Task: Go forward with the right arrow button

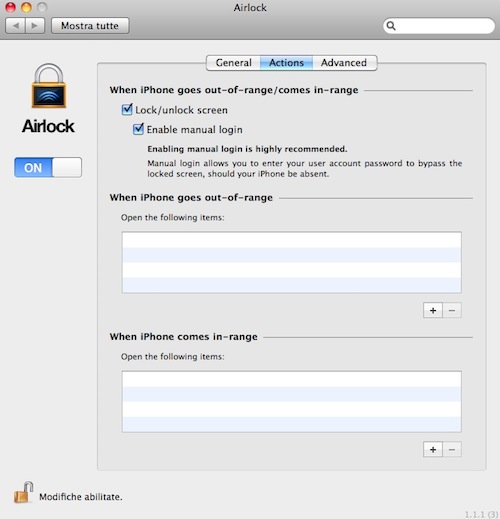Action: coord(35,26)
